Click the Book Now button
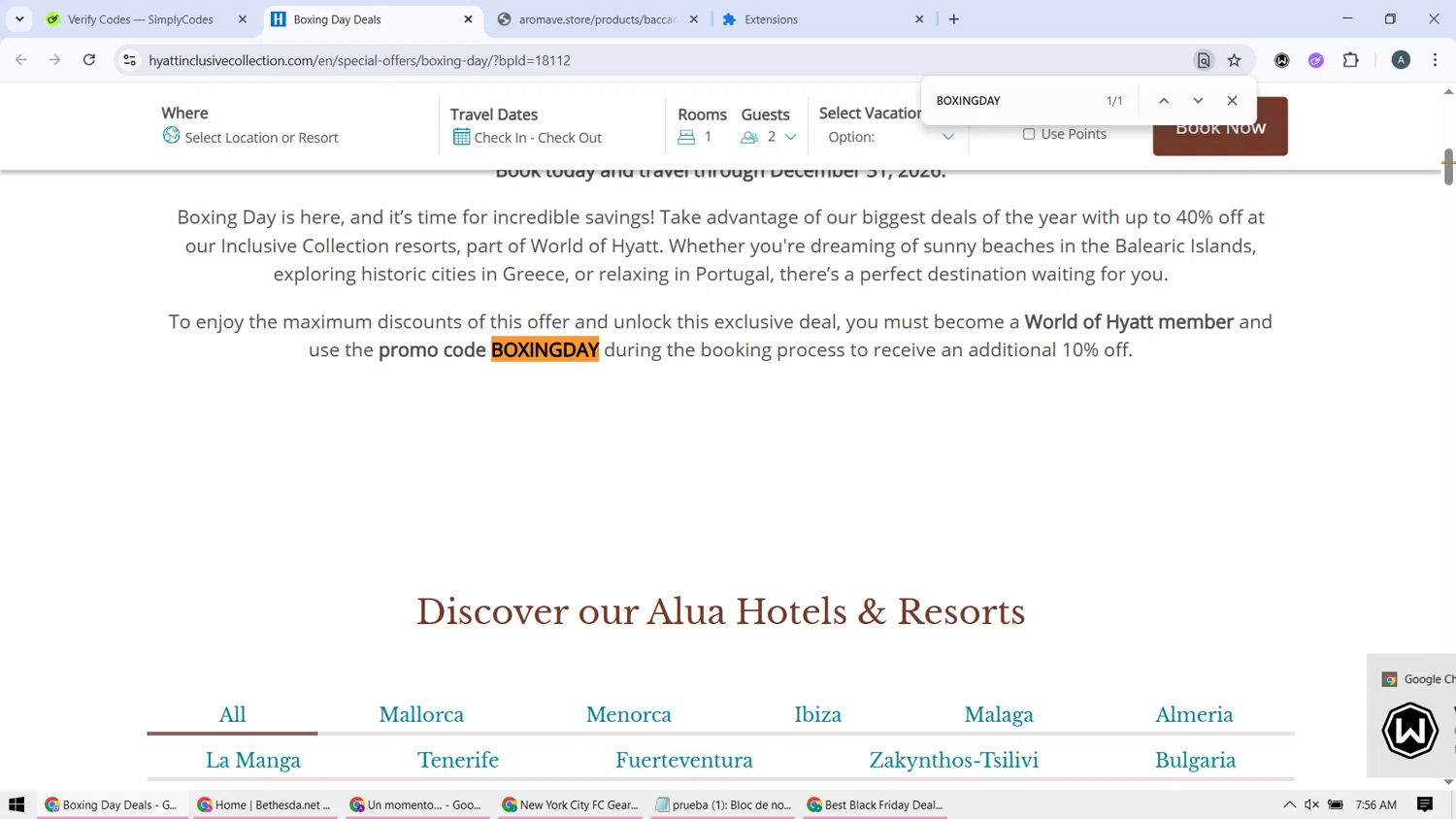This screenshot has width=1456, height=819. tap(1220, 126)
